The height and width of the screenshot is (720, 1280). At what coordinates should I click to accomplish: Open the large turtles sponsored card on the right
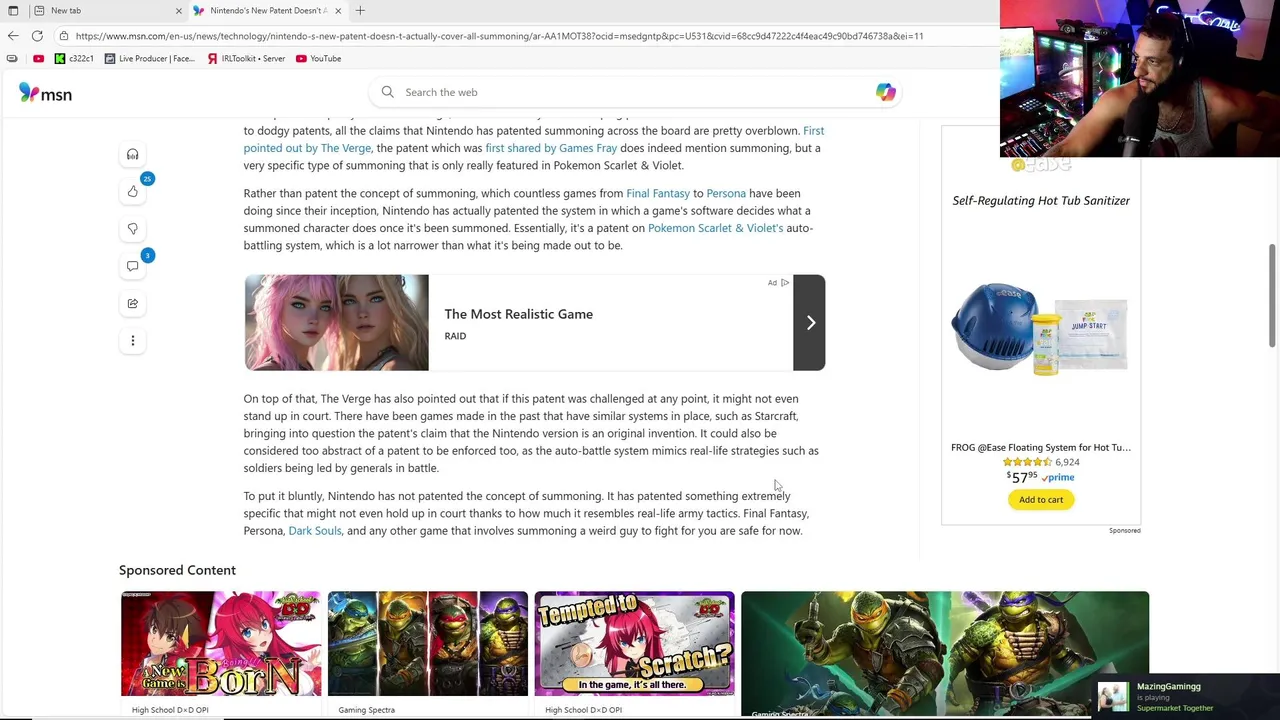[x=945, y=654]
